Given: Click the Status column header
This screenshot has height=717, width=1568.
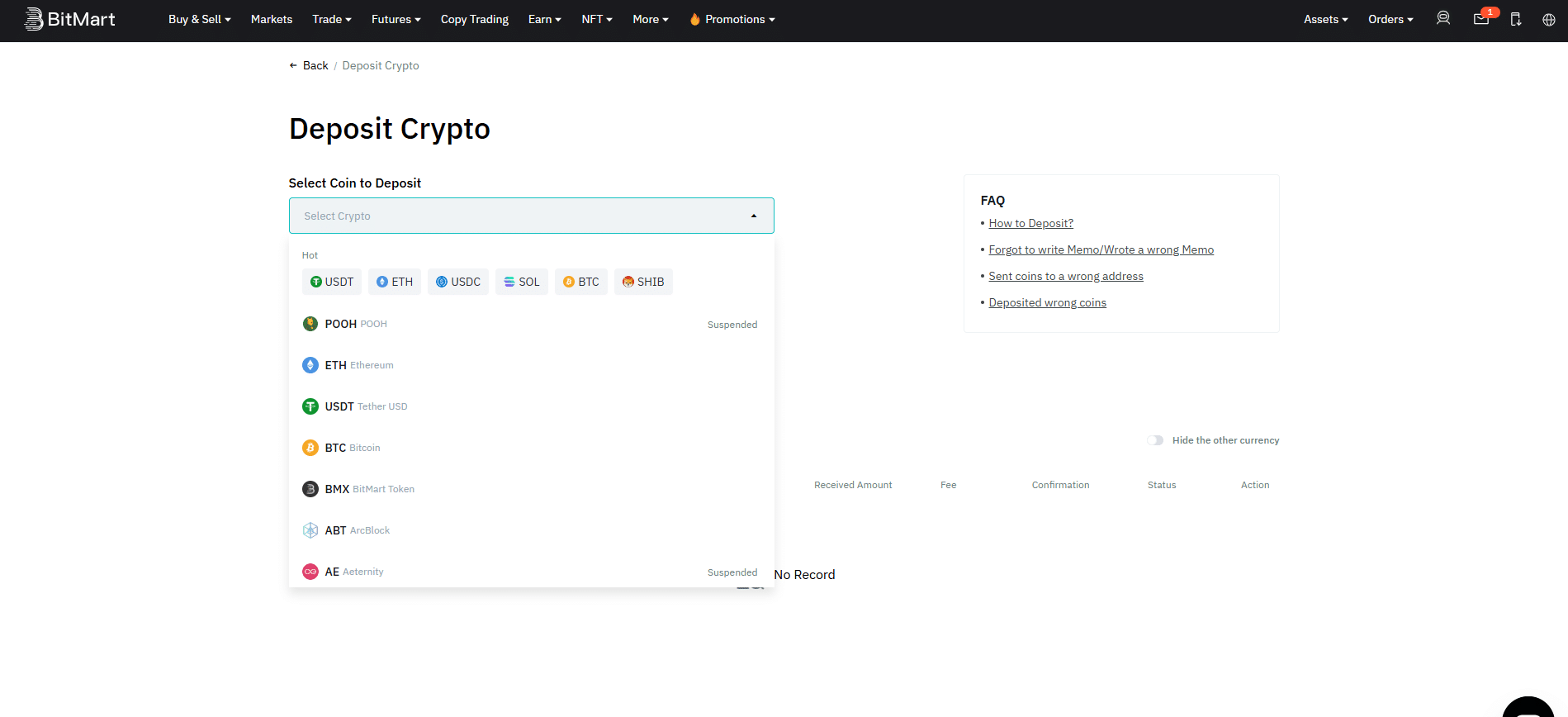Looking at the screenshot, I should 1162,485.
